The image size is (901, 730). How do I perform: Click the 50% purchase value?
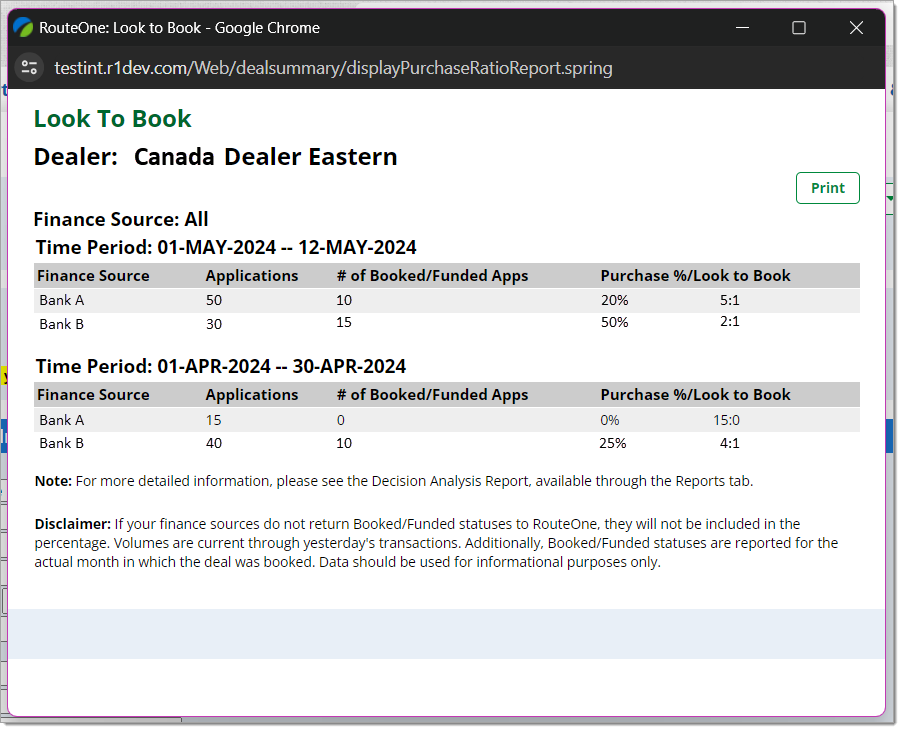(x=614, y=322)
